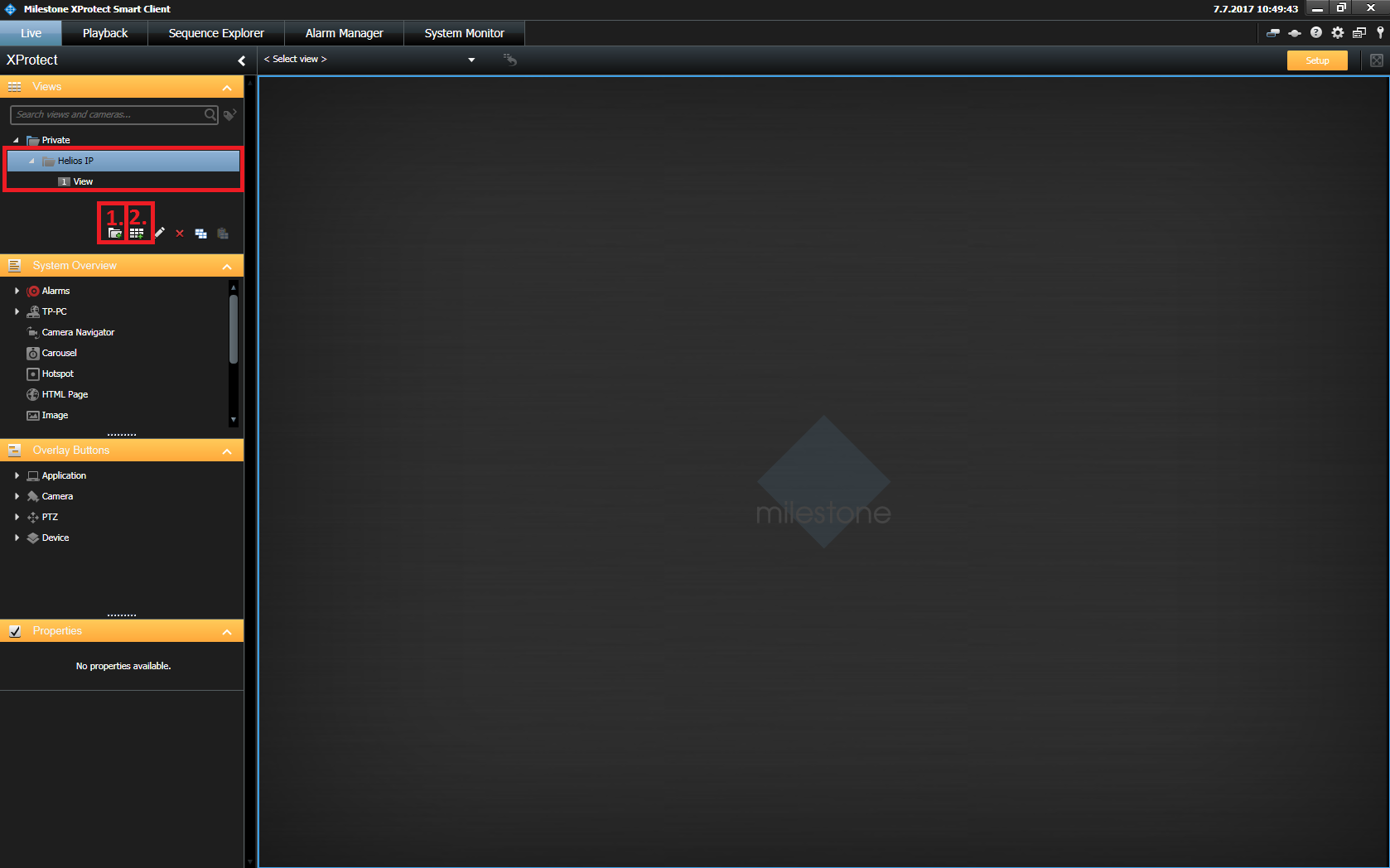
Task: Open the Settings gear icon
Action: 1338,33
